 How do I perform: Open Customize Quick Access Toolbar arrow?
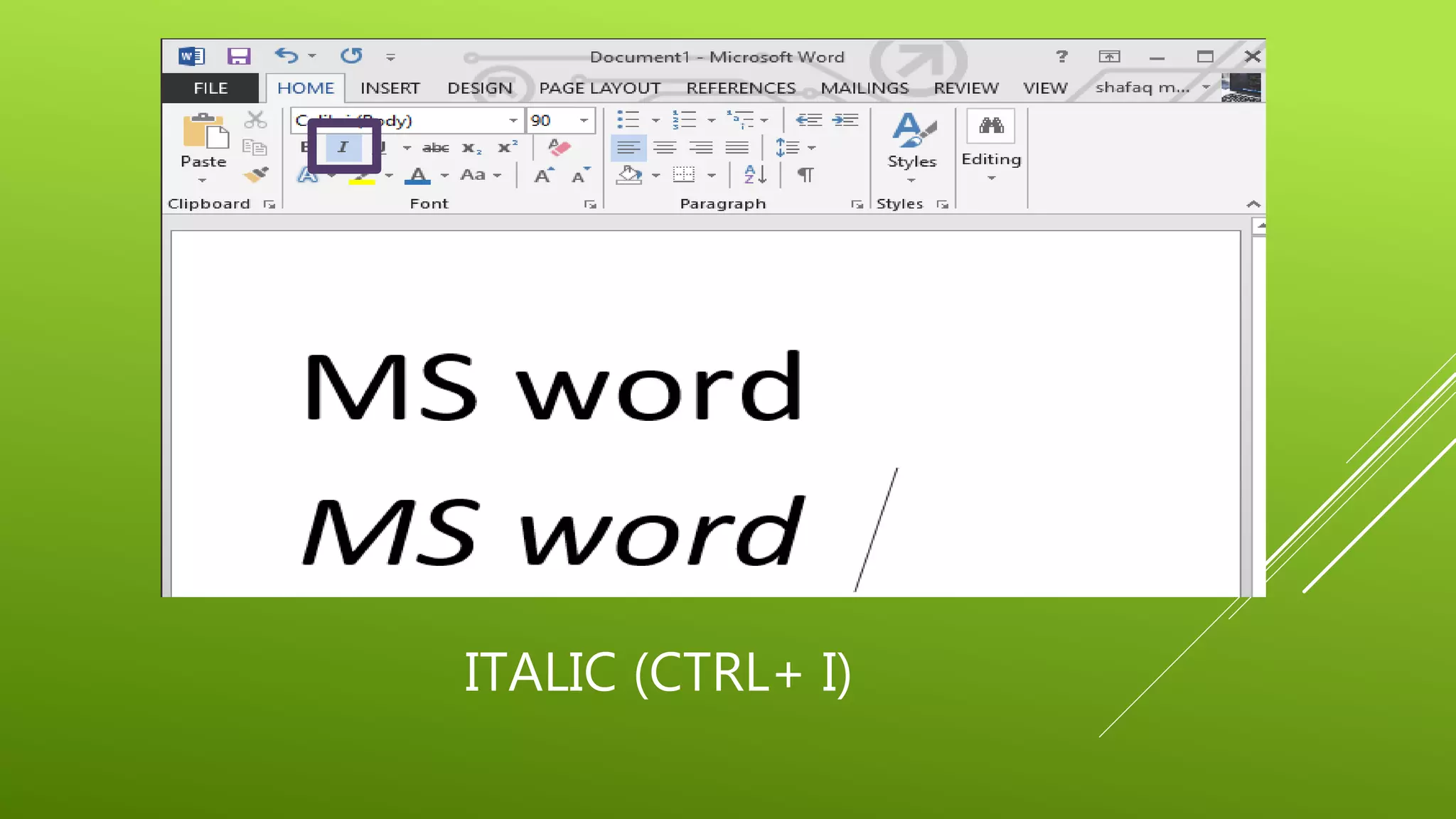pos(390,57)
